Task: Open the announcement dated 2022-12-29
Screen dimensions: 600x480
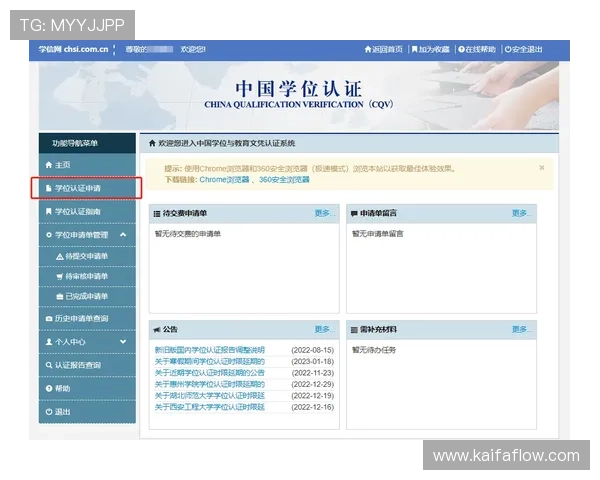Action: [x=210, y=384]
